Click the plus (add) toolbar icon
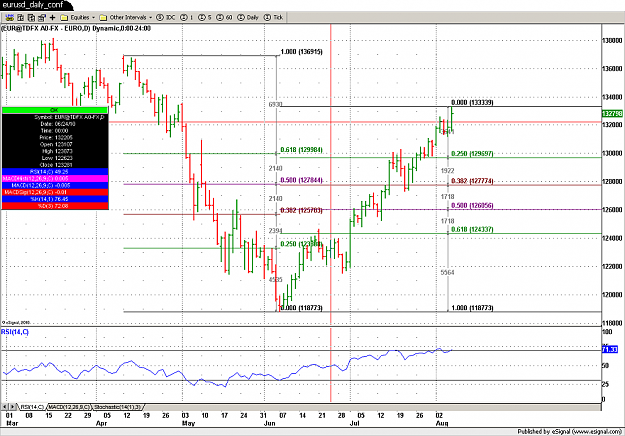The image size is (625, 436). point(52,18)
